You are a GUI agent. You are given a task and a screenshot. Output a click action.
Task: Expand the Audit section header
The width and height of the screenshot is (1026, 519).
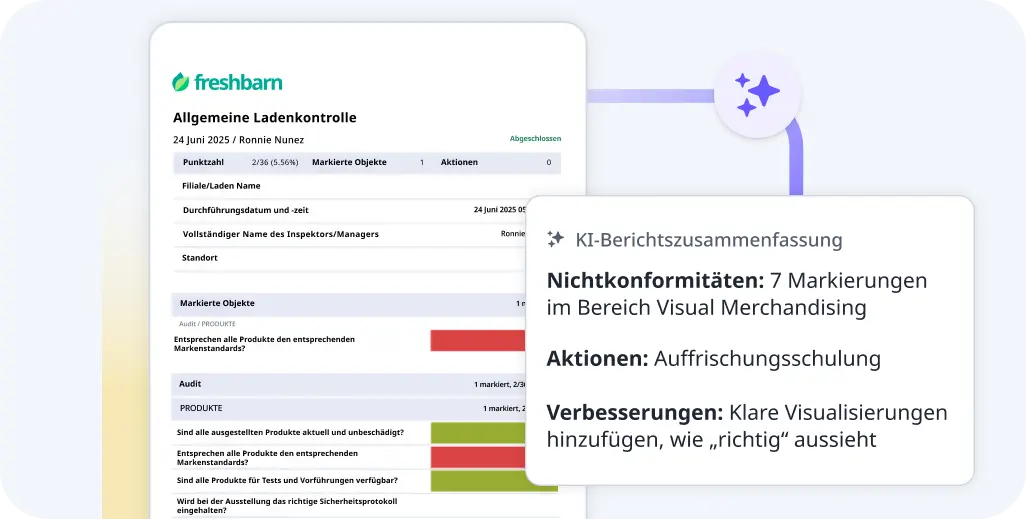pyautogui.click(x=190, y=384)
